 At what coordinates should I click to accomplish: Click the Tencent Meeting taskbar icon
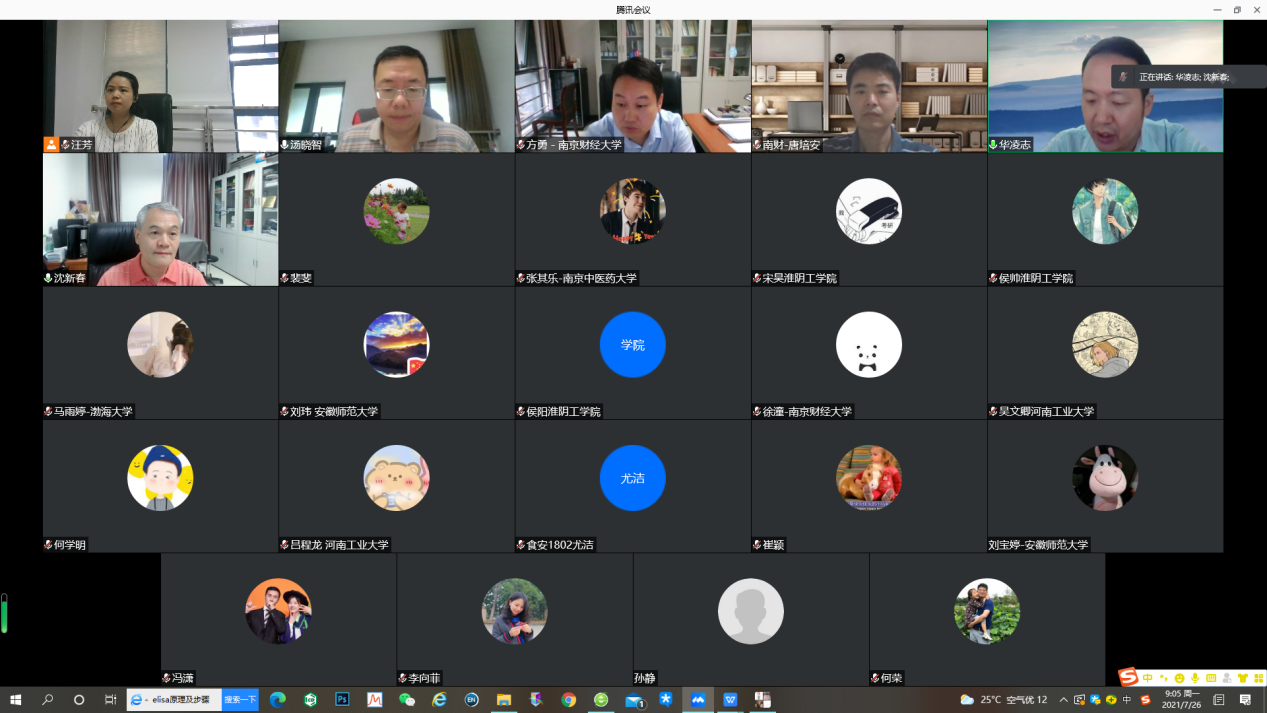(698, 700)
